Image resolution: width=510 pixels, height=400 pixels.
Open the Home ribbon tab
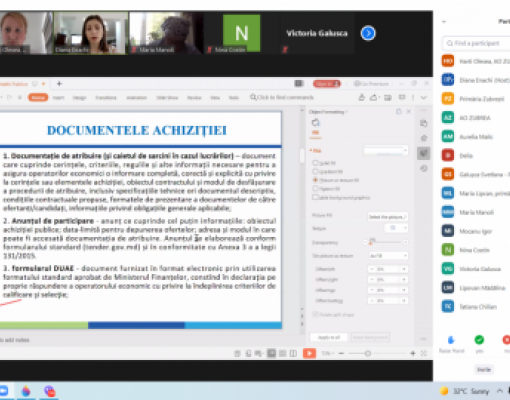(x=38, y=97)
